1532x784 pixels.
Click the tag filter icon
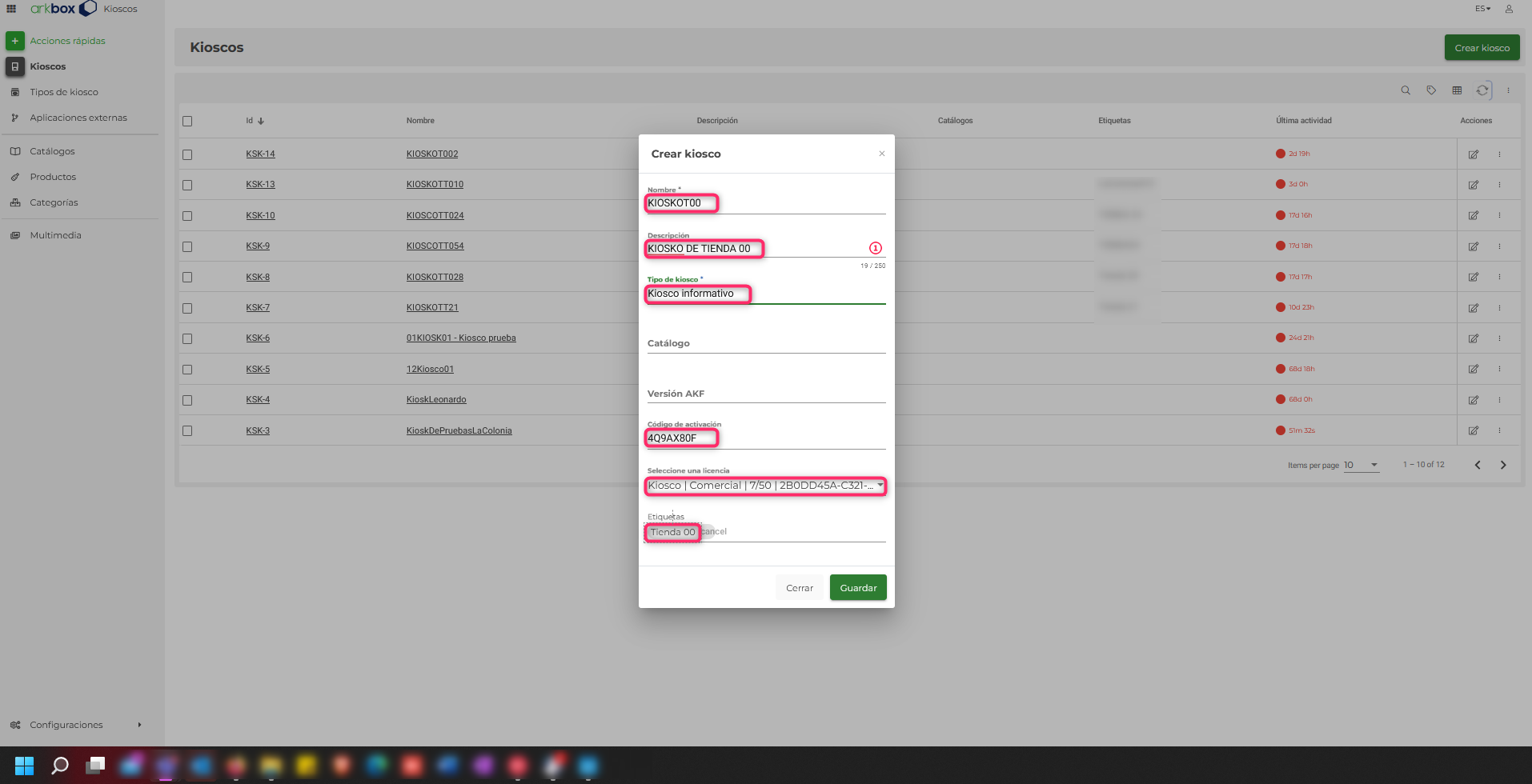click(x=1431, y=90)
